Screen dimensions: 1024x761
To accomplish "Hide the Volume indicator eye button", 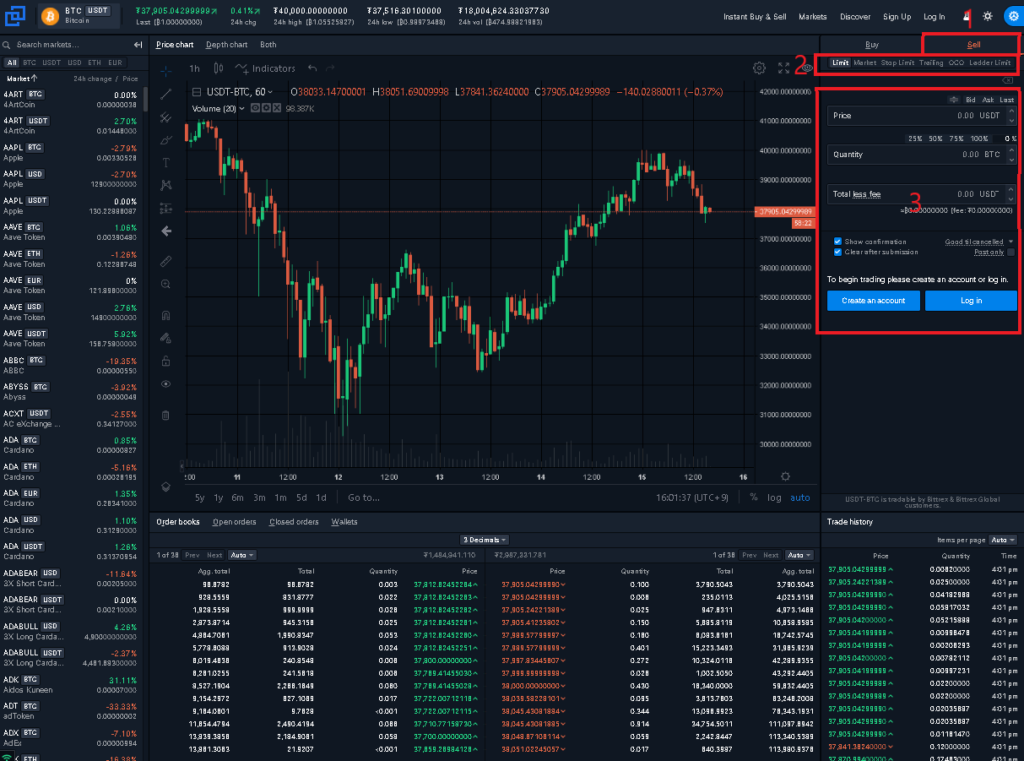I will (x=255, y=108).
